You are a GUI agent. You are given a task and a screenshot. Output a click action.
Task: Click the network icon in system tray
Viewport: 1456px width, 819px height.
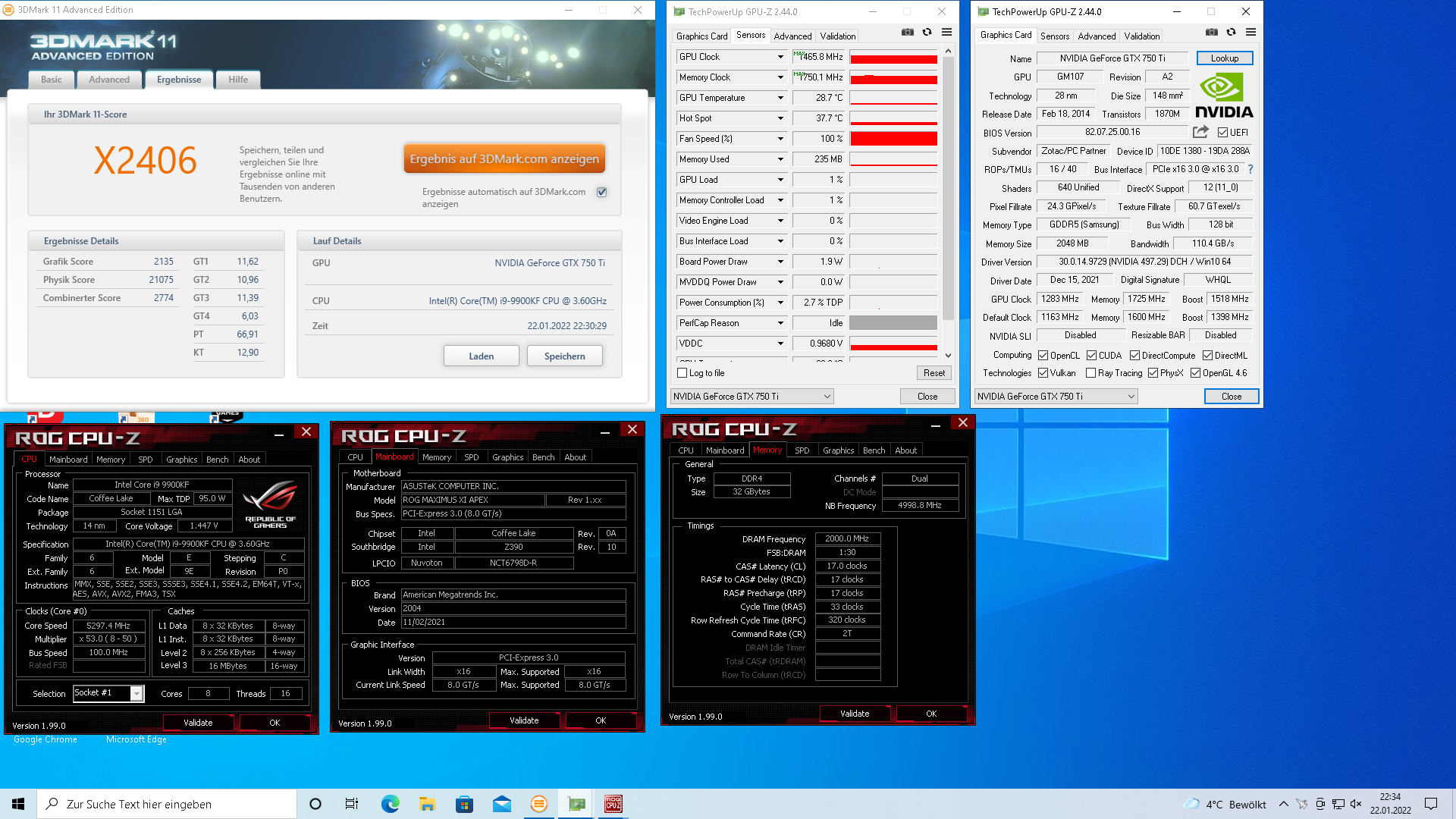pyautogui.click(x=1338, y=804)
